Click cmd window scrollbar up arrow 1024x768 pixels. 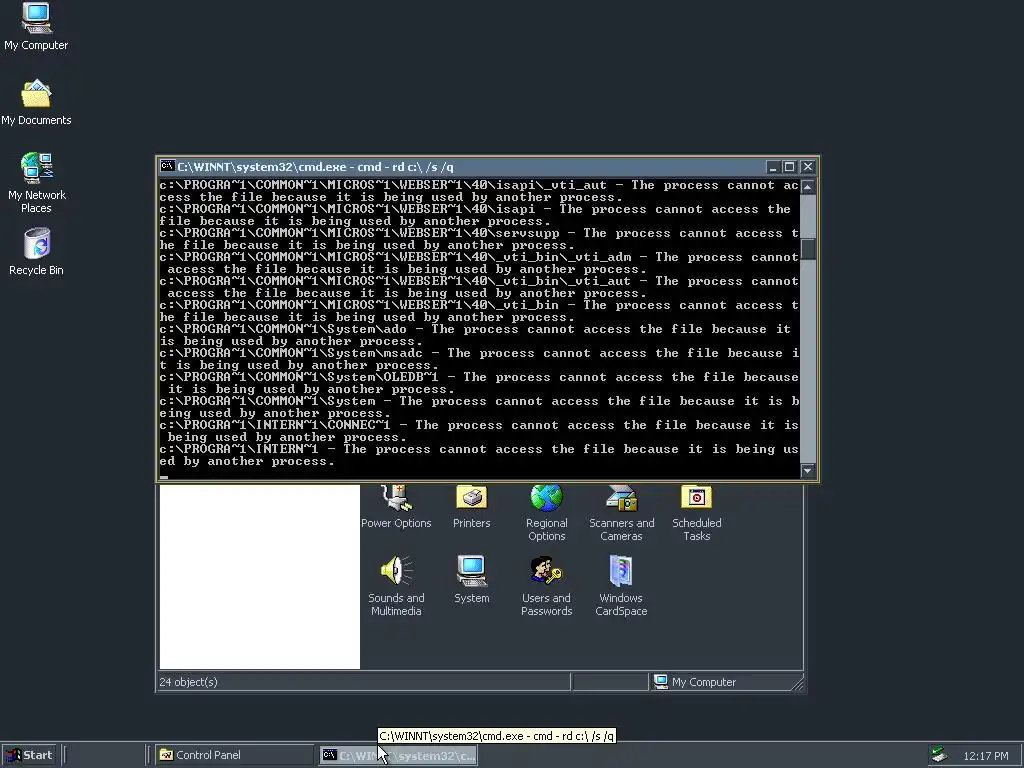click(x=808, y=187)
